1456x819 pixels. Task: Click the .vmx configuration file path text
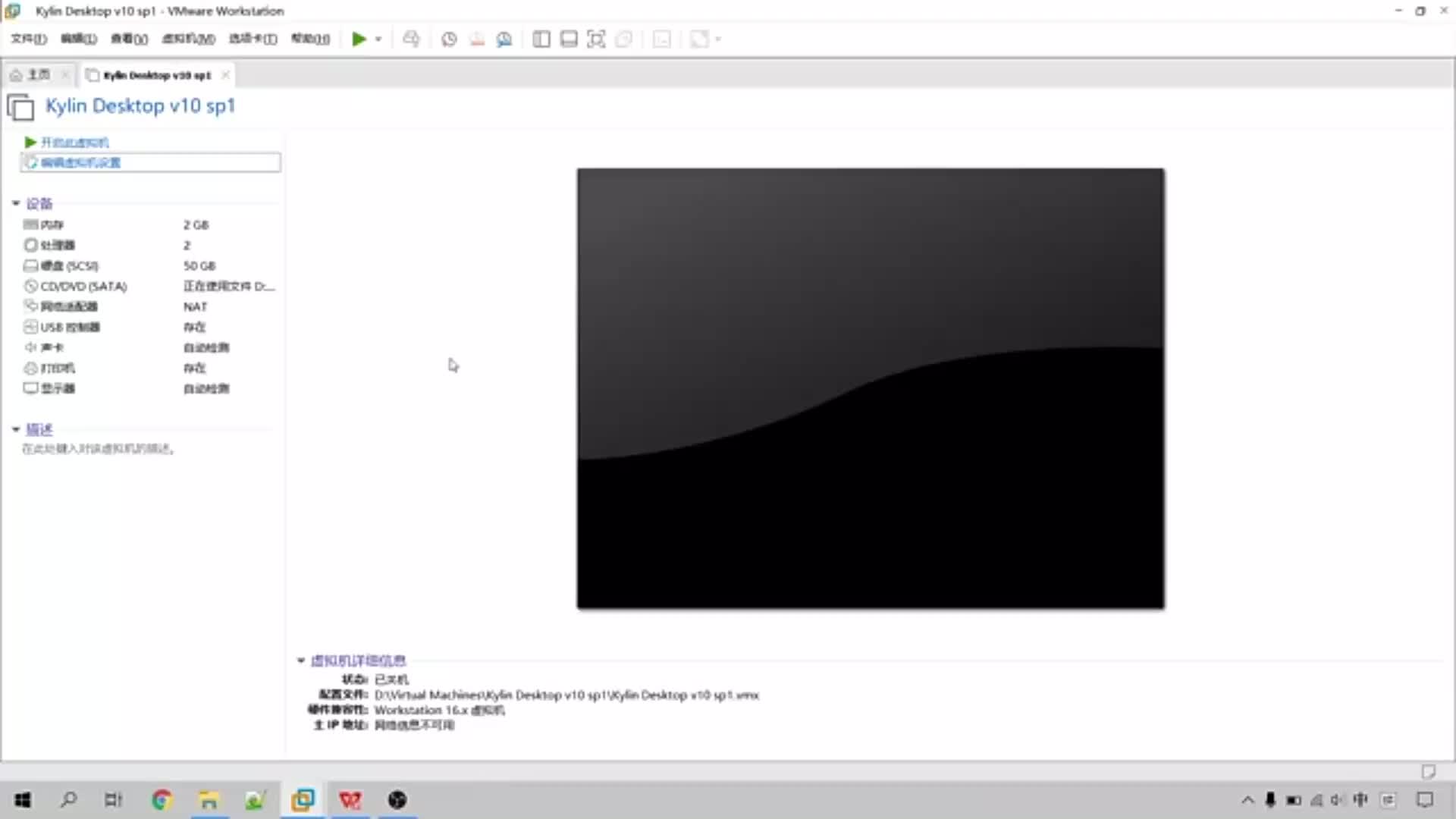click(566, 695)
